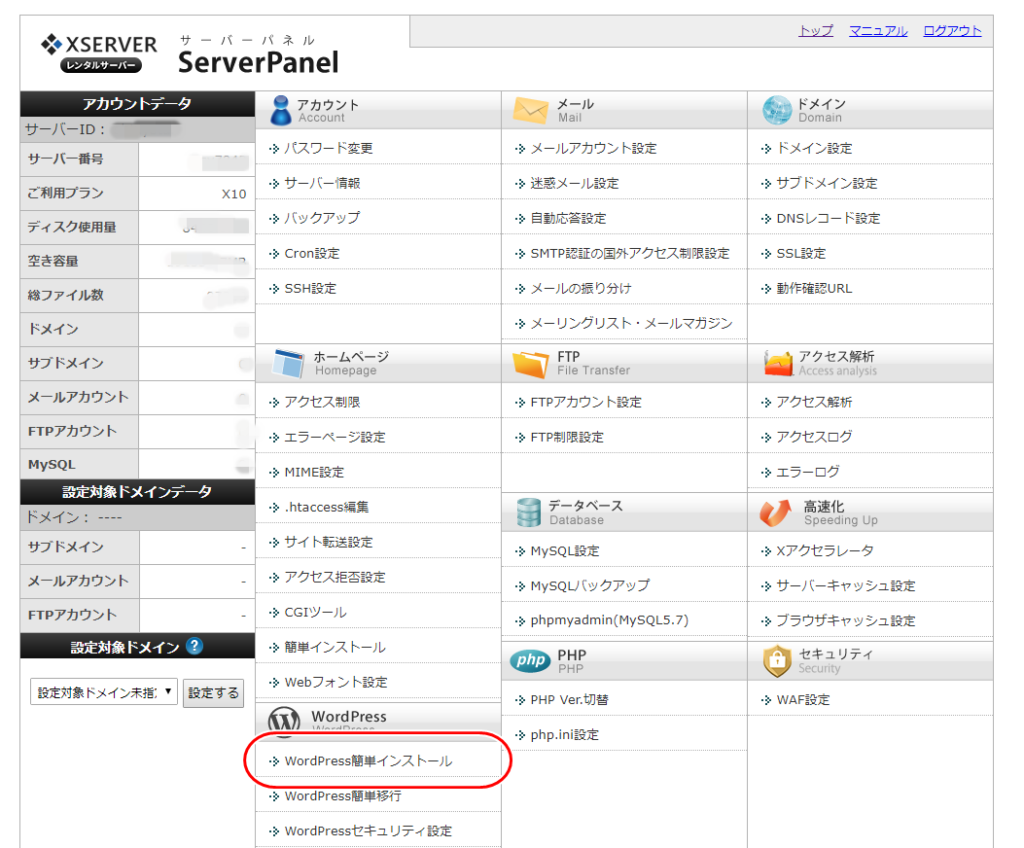Screen dimensions: 1024x848
Task: Open PHP Ver.切替
Action: pos(569,700)
